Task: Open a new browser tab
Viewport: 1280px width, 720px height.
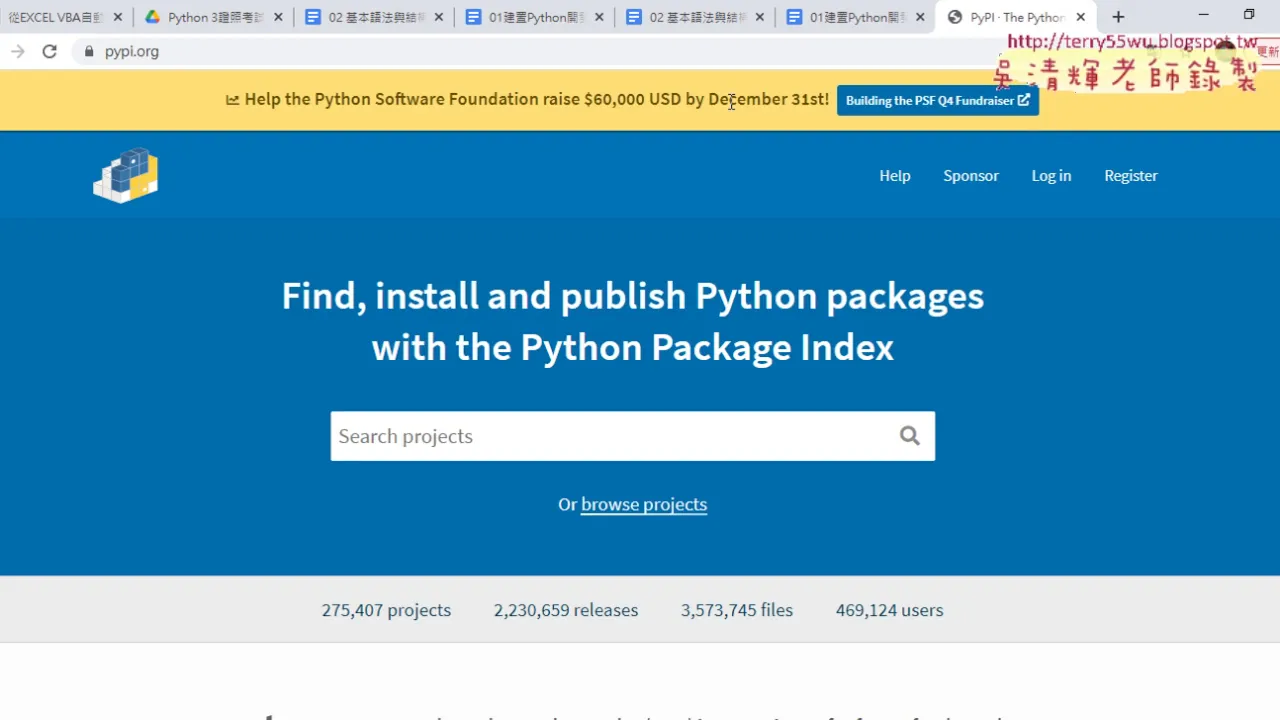Action: [1118, 17]
